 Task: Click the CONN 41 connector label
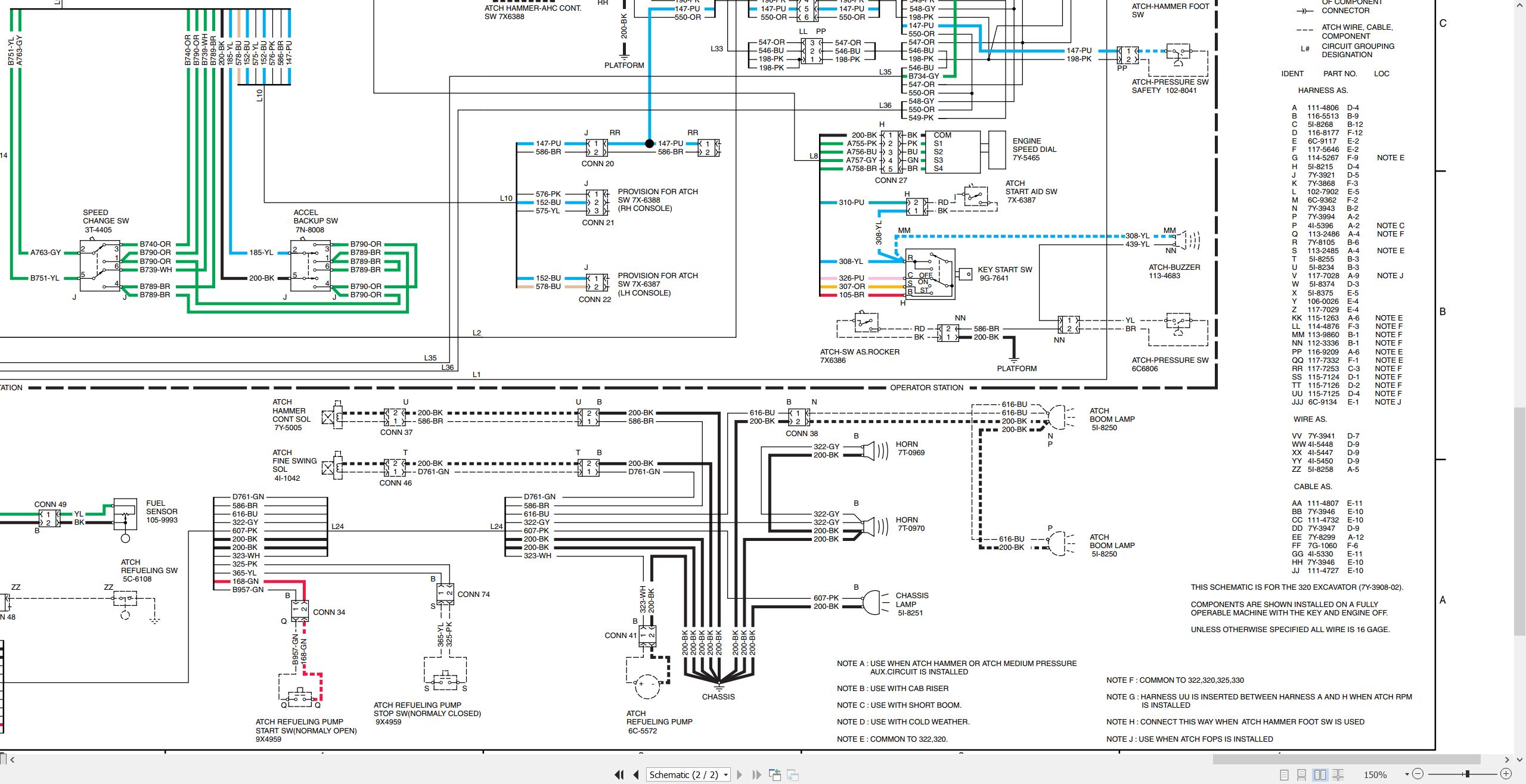click(621, 636)
